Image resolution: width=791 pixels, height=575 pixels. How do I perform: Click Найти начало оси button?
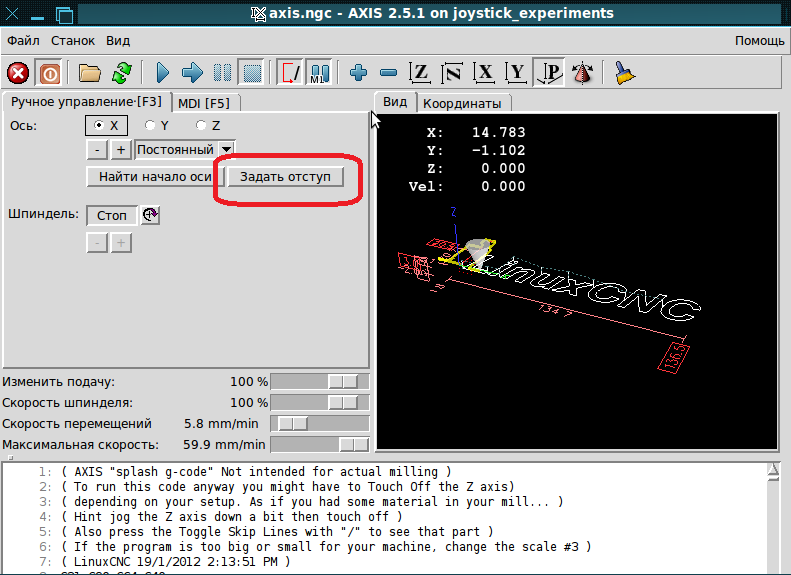(155, 177)
